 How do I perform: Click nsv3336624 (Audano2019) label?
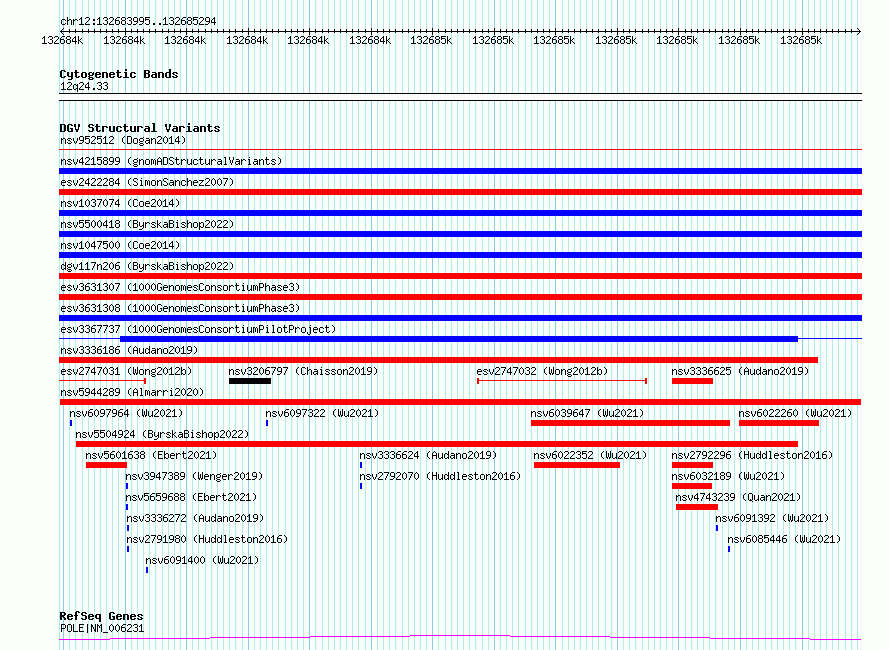point(428,455)
